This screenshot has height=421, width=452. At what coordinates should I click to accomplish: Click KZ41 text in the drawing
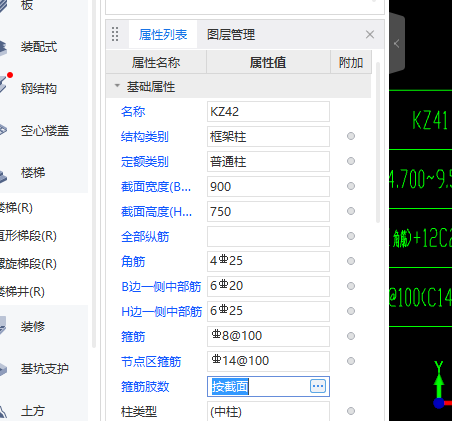point(430,120)
